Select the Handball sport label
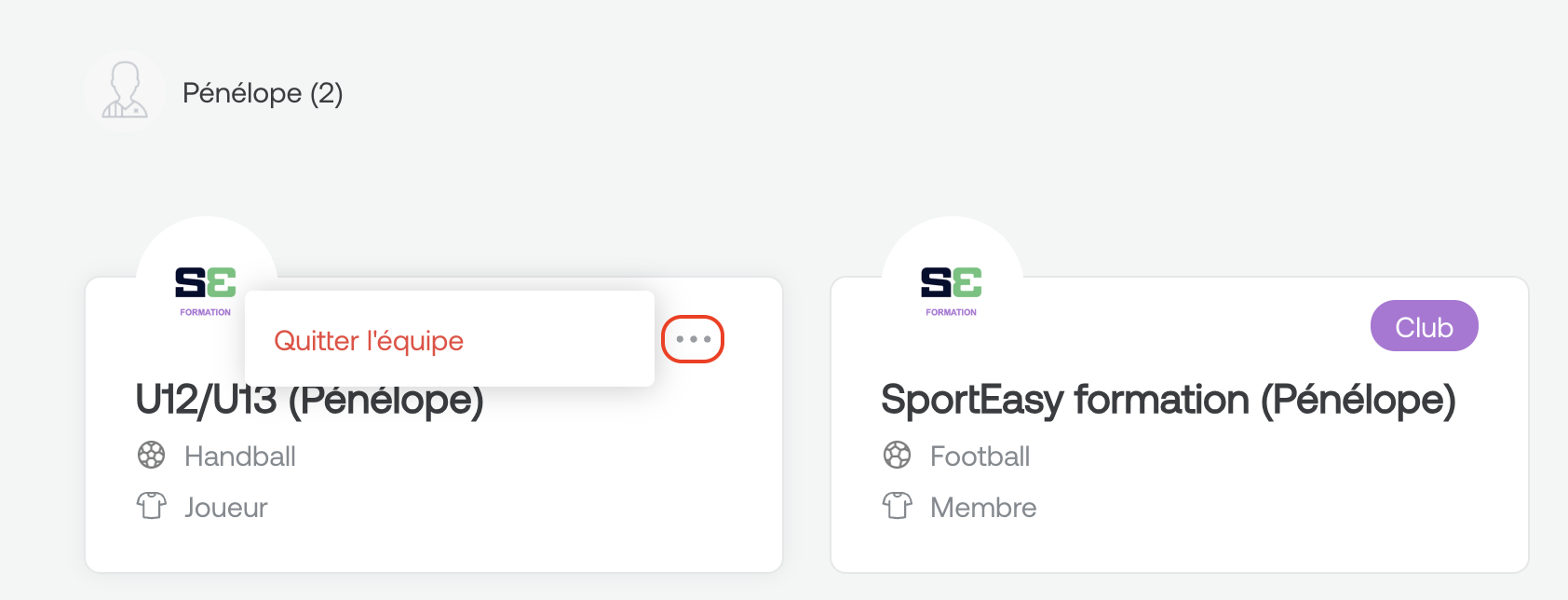1568x600 pixels. pos(240,457)
